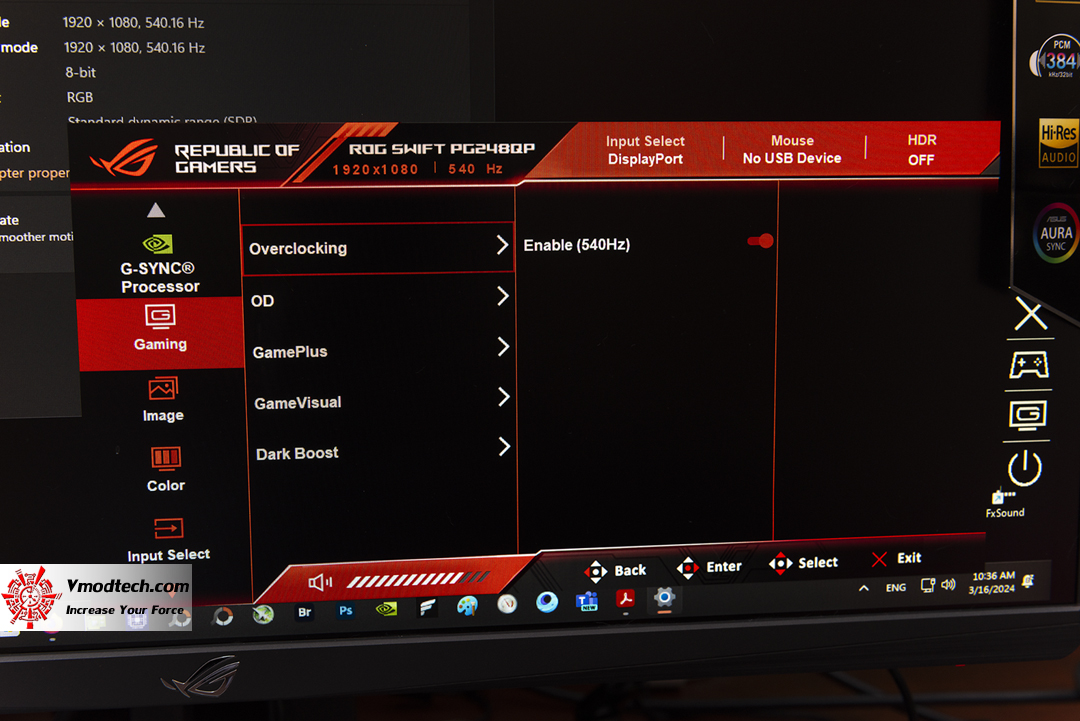Open Adobe Acrobat from the taskbar
Screen dimensions: 1080x721
pyautogui.click(x=625, y=599)
